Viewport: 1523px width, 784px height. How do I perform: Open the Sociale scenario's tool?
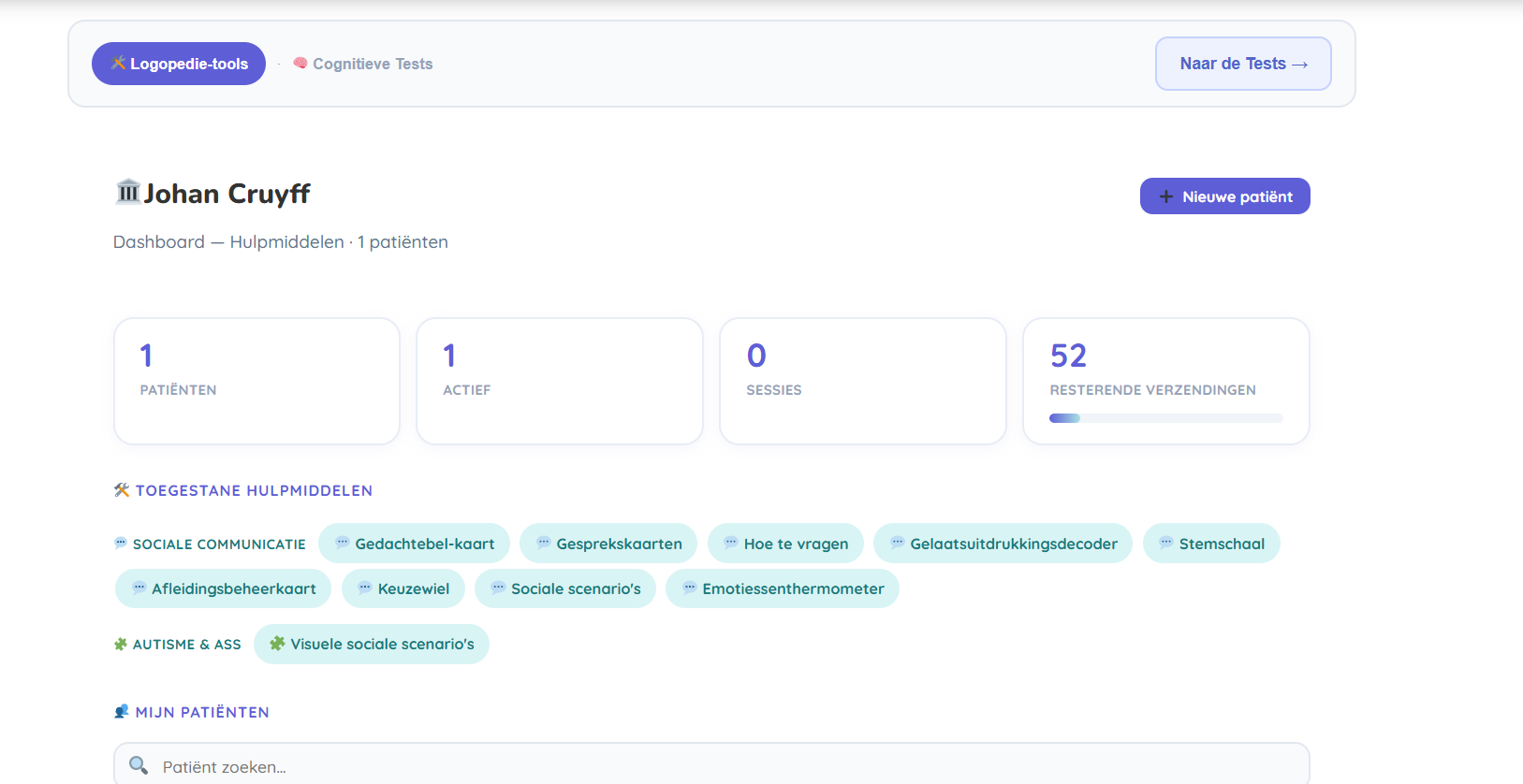(x=565, y=588)
